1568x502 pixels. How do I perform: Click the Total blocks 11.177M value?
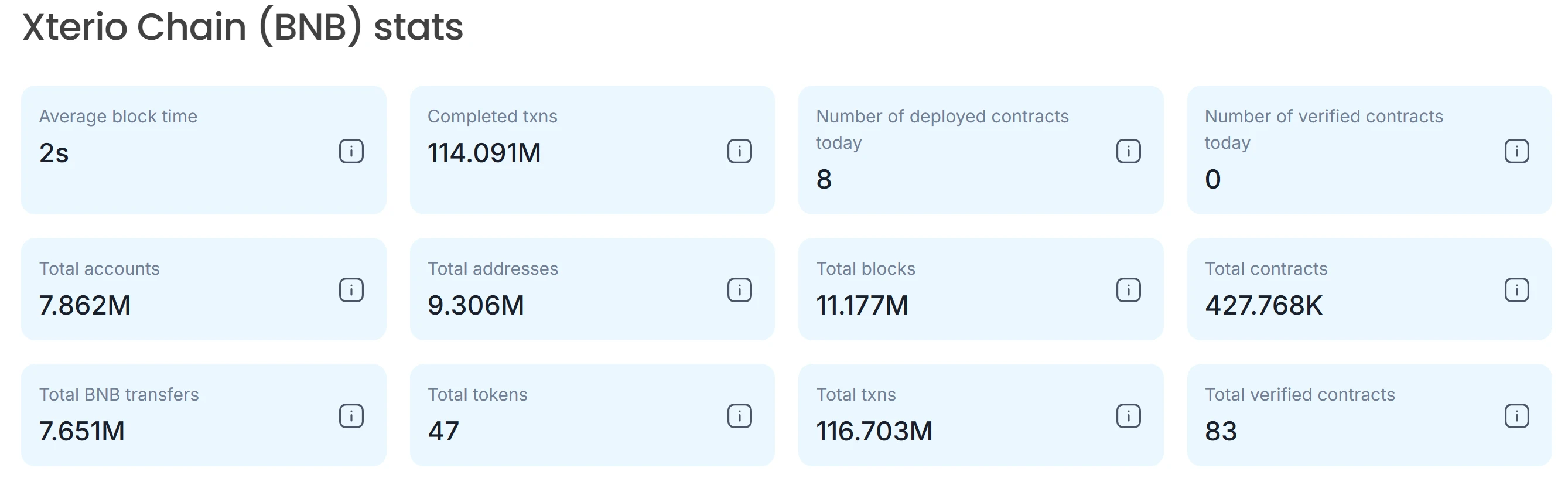[862, 305]
